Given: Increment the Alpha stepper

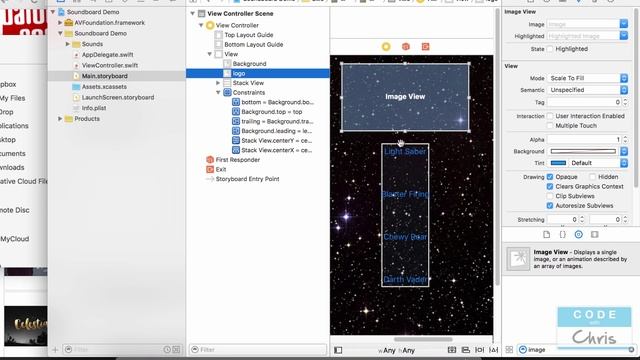Looking at the screenshot, I should (625, 138).
